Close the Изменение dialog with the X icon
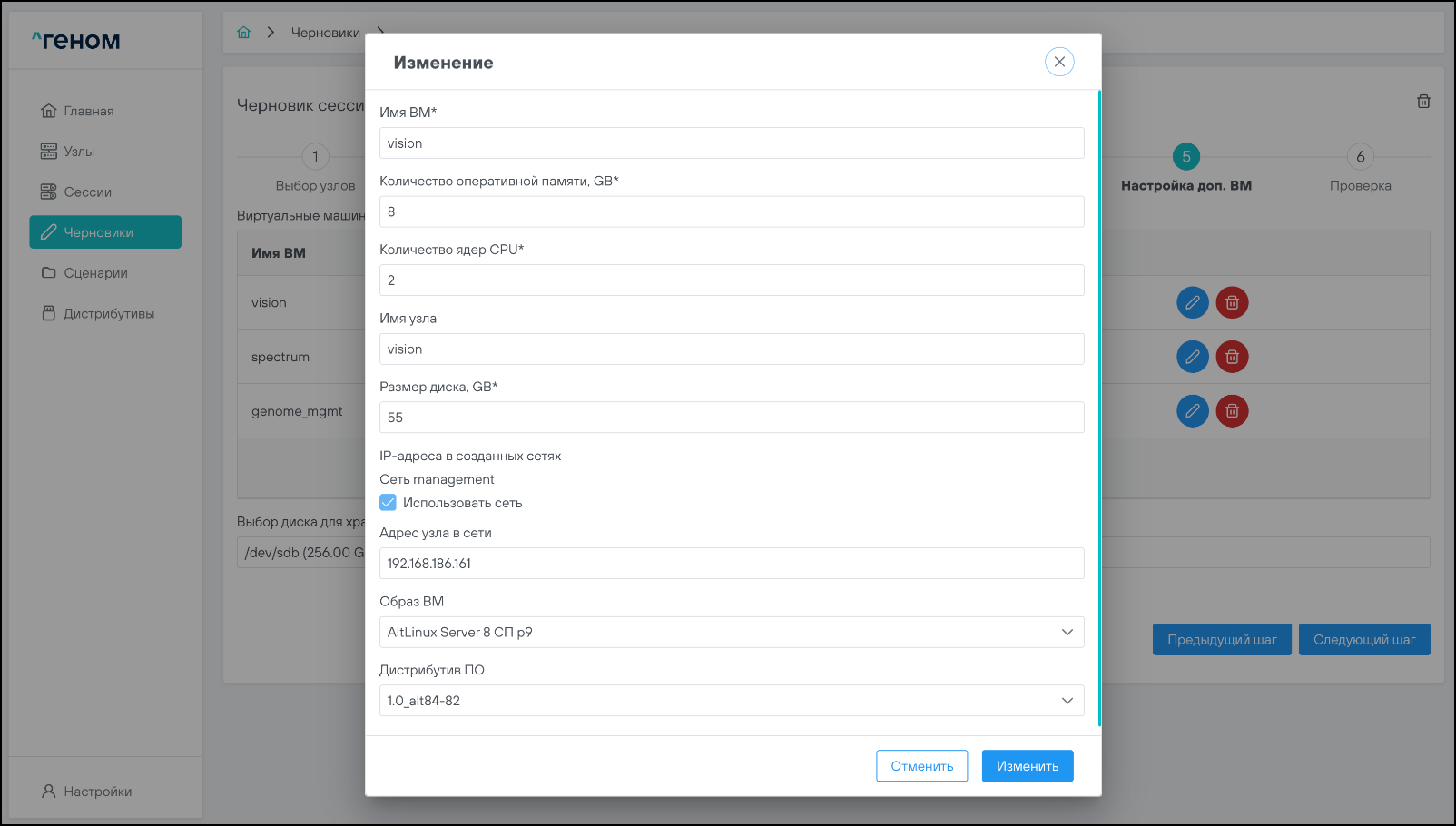1456x826 pixels. coord(1059,62)
